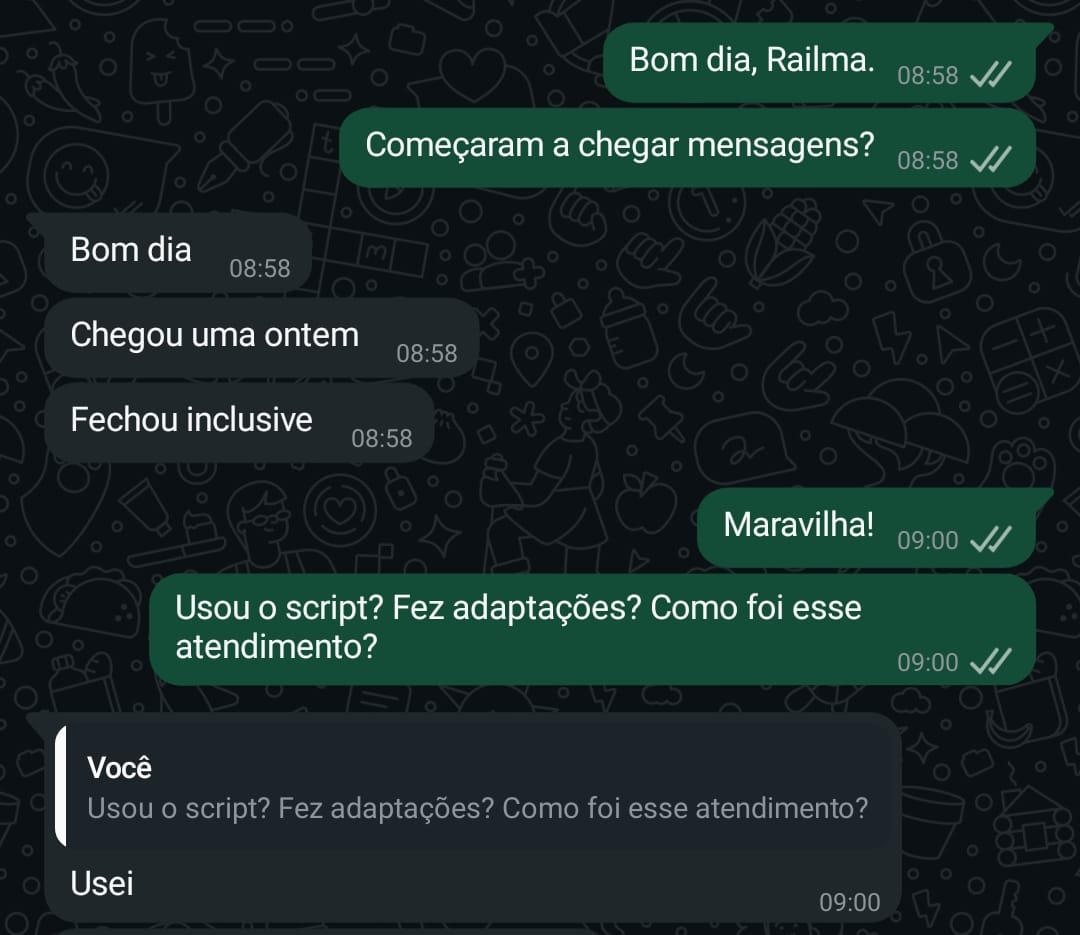The image size is (1080, 935).
Task: Click double-check ticks beside "Começaram a chegar mensagens?"
Action: [x=991, y=160]
